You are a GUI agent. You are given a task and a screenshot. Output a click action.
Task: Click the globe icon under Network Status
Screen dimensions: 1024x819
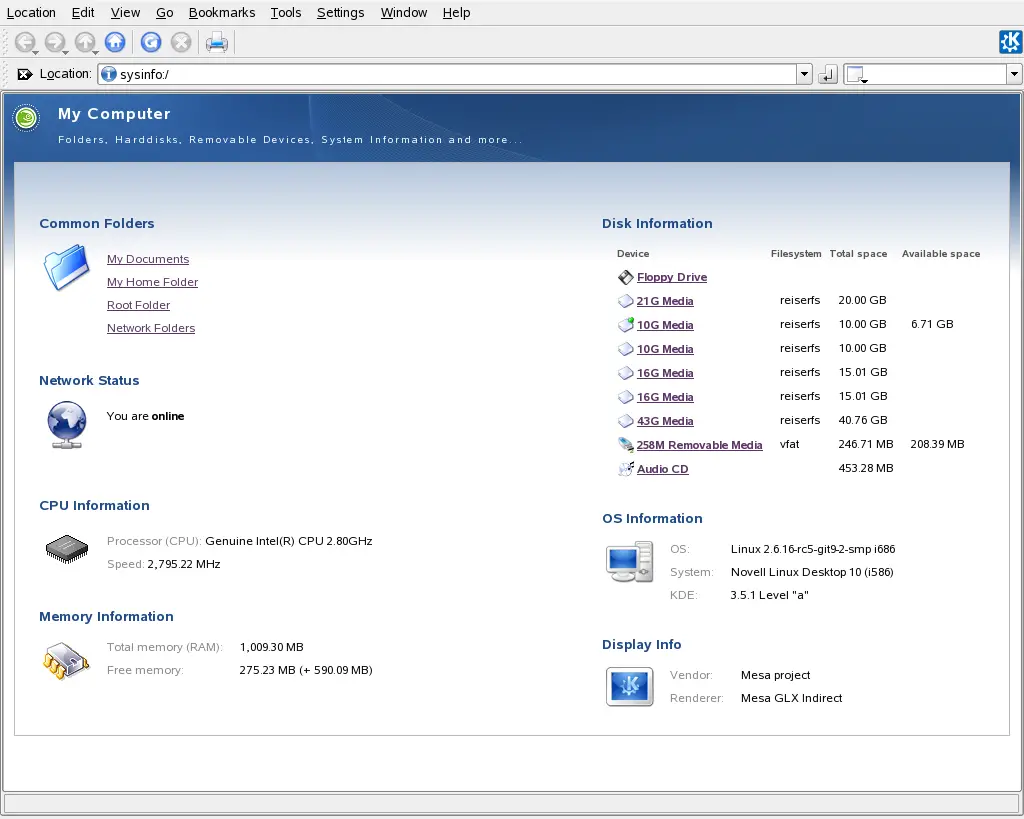click(67, 424)
